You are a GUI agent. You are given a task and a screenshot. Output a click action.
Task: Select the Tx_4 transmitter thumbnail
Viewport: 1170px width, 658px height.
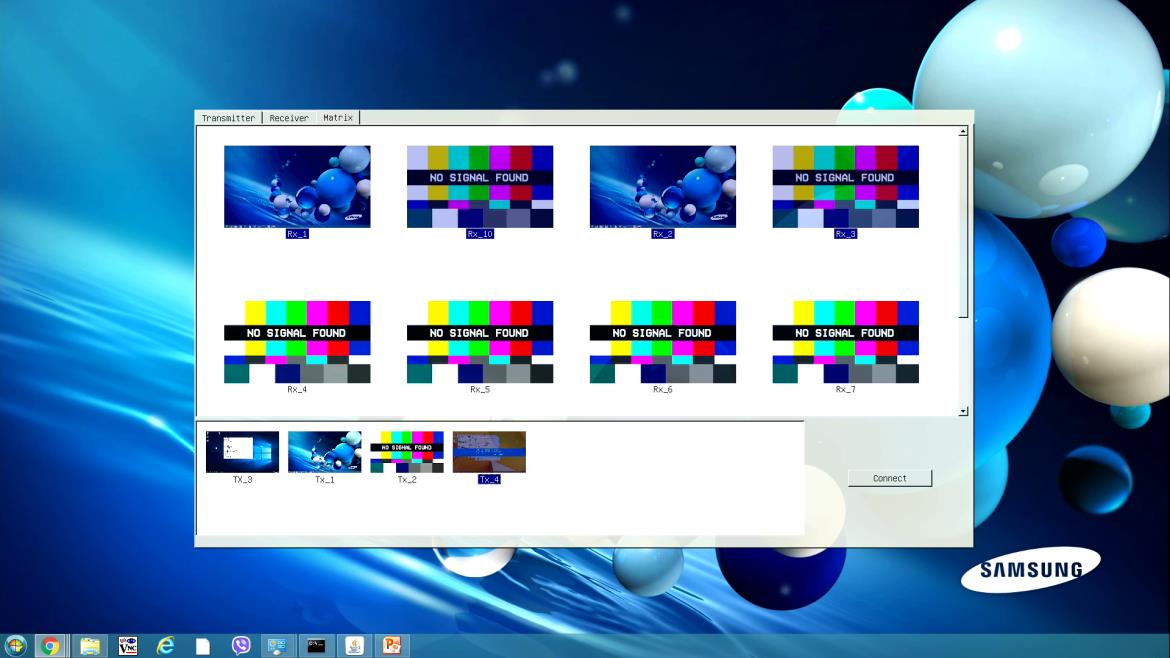(489, 452)
